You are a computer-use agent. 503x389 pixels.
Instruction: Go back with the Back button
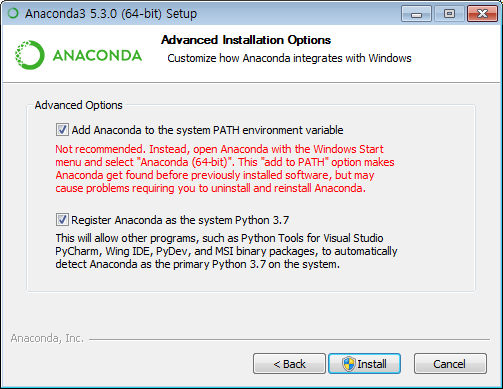tap(289, 364)
